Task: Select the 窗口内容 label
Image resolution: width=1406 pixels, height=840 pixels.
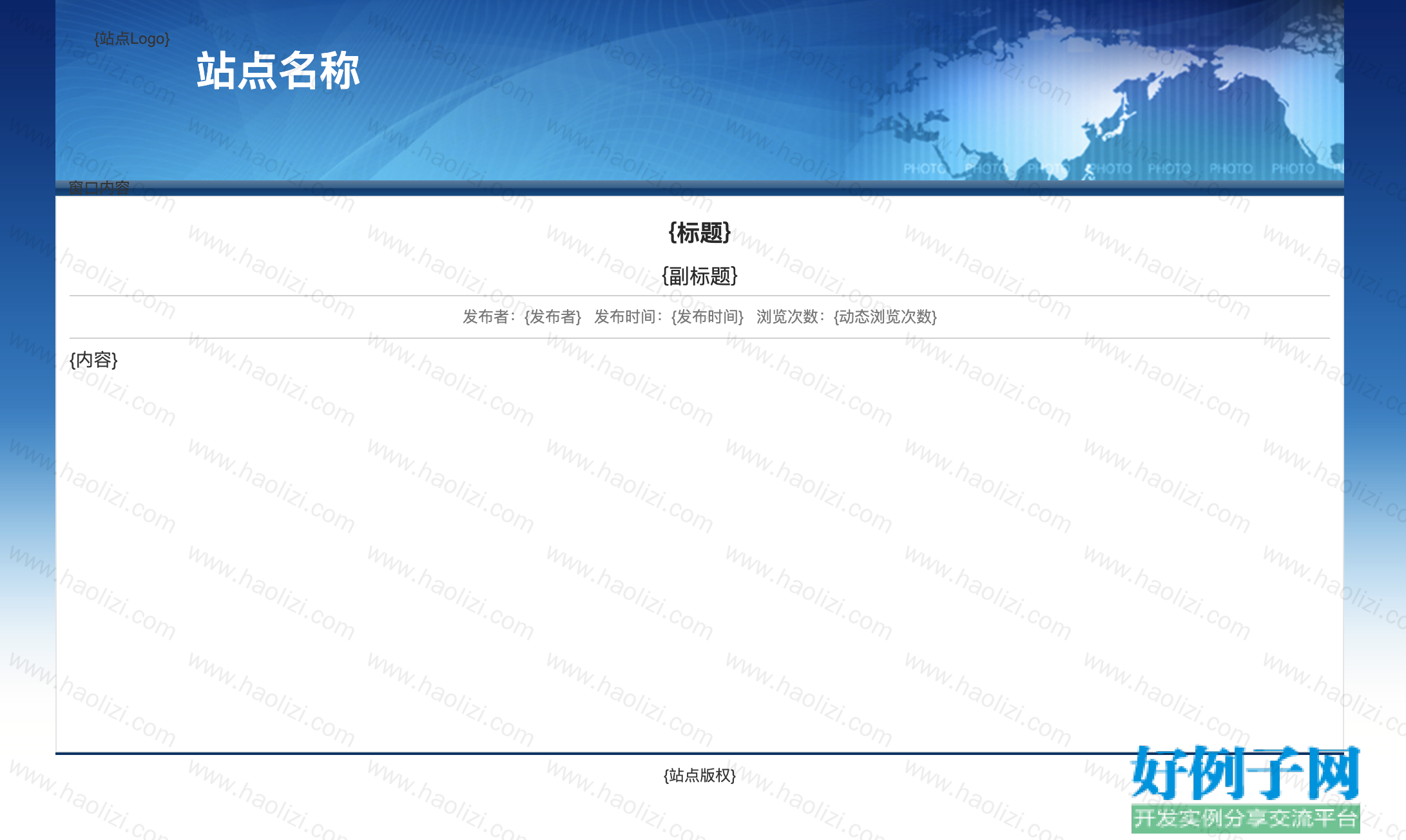Action: pos(99,187)
